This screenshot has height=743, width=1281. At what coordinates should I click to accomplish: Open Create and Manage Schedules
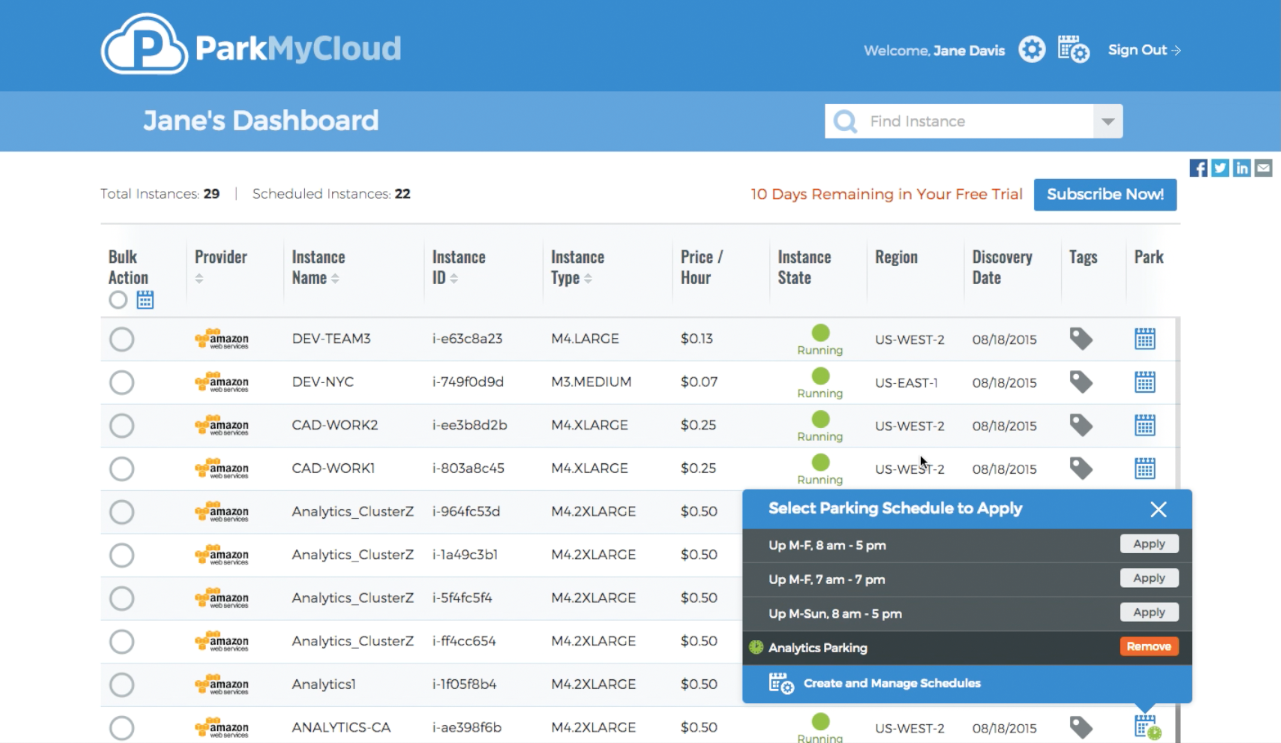(x=891, y=684)
